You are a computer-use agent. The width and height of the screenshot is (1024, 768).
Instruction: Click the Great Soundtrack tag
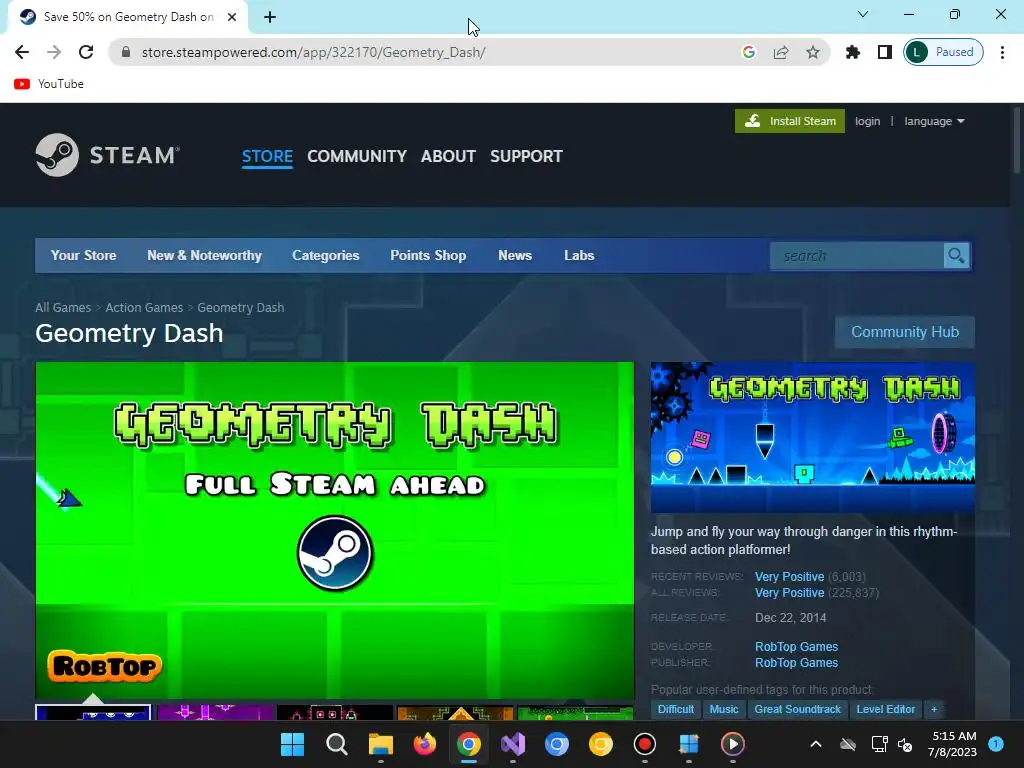coord(797,709)
